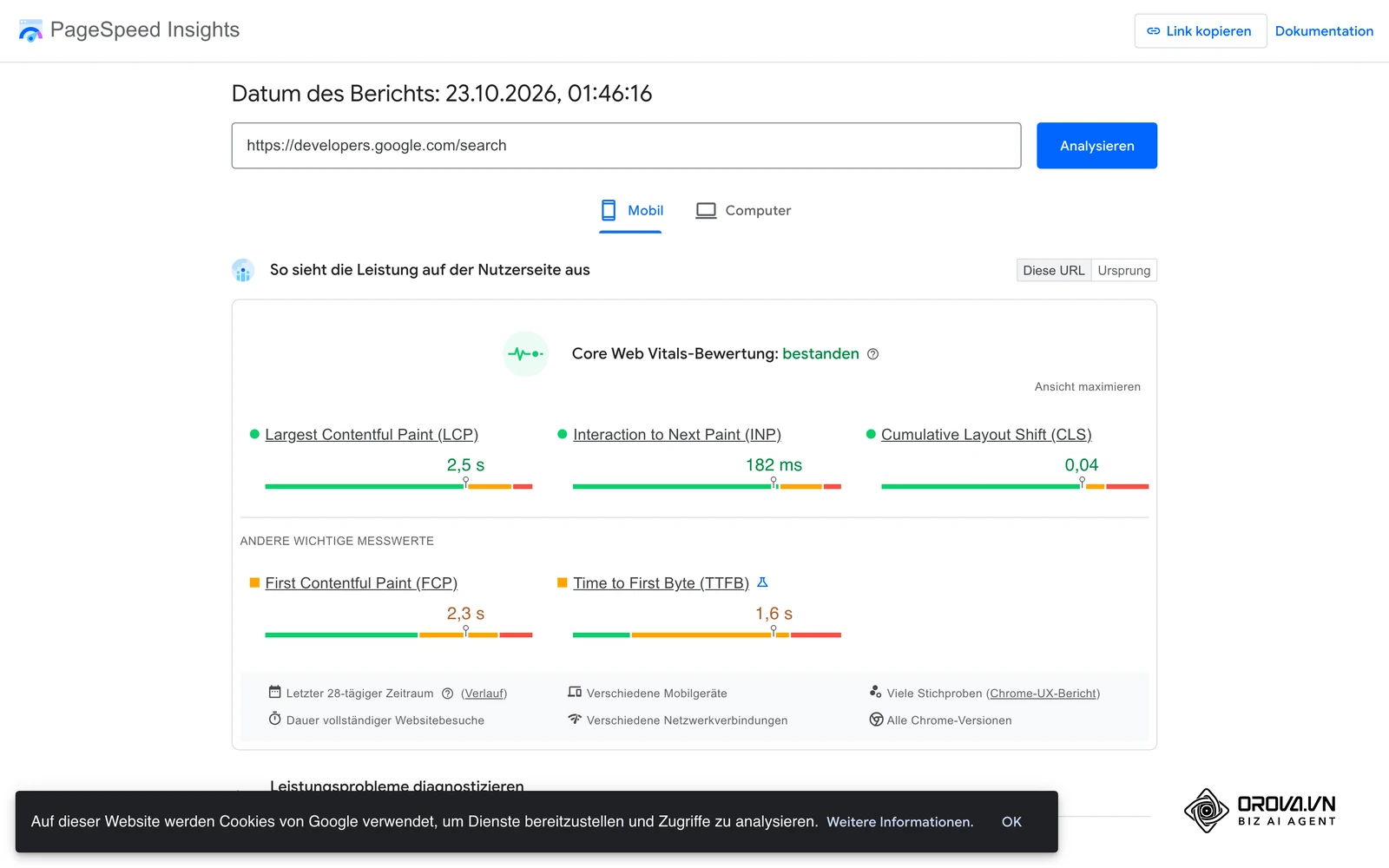This screenshot has height=868, width=1389.
Task: Click the Core Web Vitals pulse icon
Action: coord(526,354)
